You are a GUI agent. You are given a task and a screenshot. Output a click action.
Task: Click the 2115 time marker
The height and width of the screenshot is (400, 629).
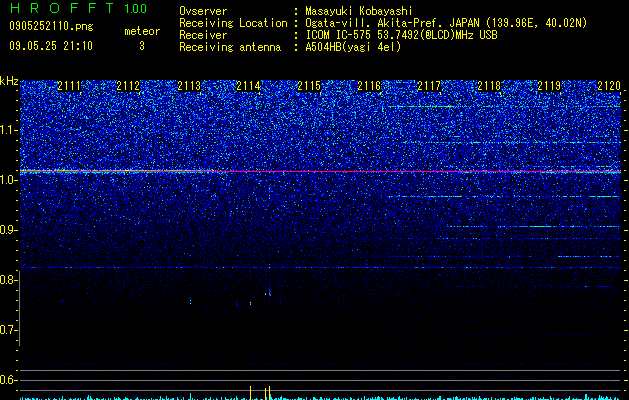(x=309, y=86)
